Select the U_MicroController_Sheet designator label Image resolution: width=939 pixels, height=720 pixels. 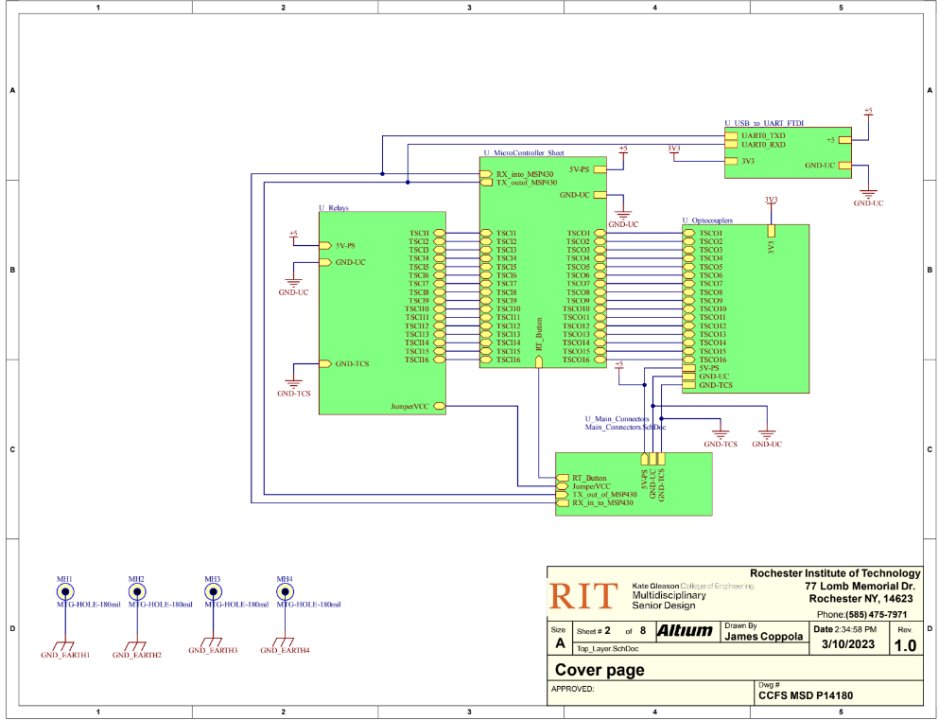click(524, 152)
